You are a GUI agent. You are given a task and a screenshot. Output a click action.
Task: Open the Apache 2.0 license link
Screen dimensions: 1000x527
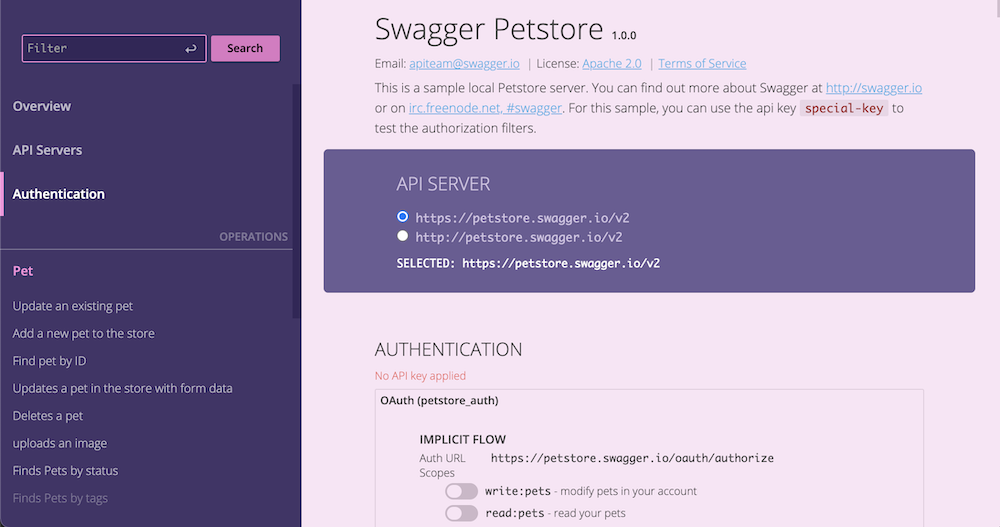click(x=612, y=64)
